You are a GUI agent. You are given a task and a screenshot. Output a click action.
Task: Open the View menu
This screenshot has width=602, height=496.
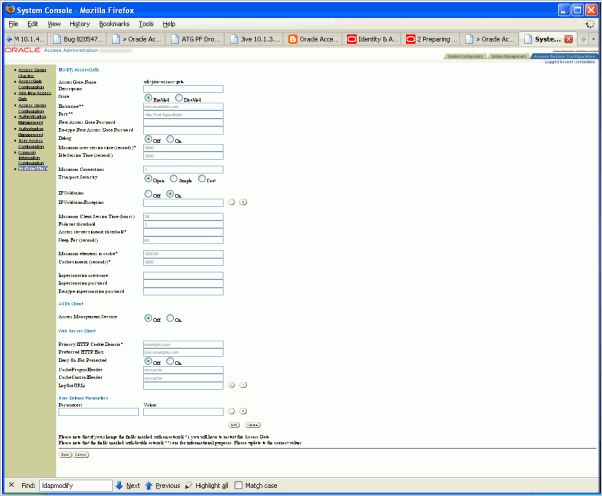point(54,24)
